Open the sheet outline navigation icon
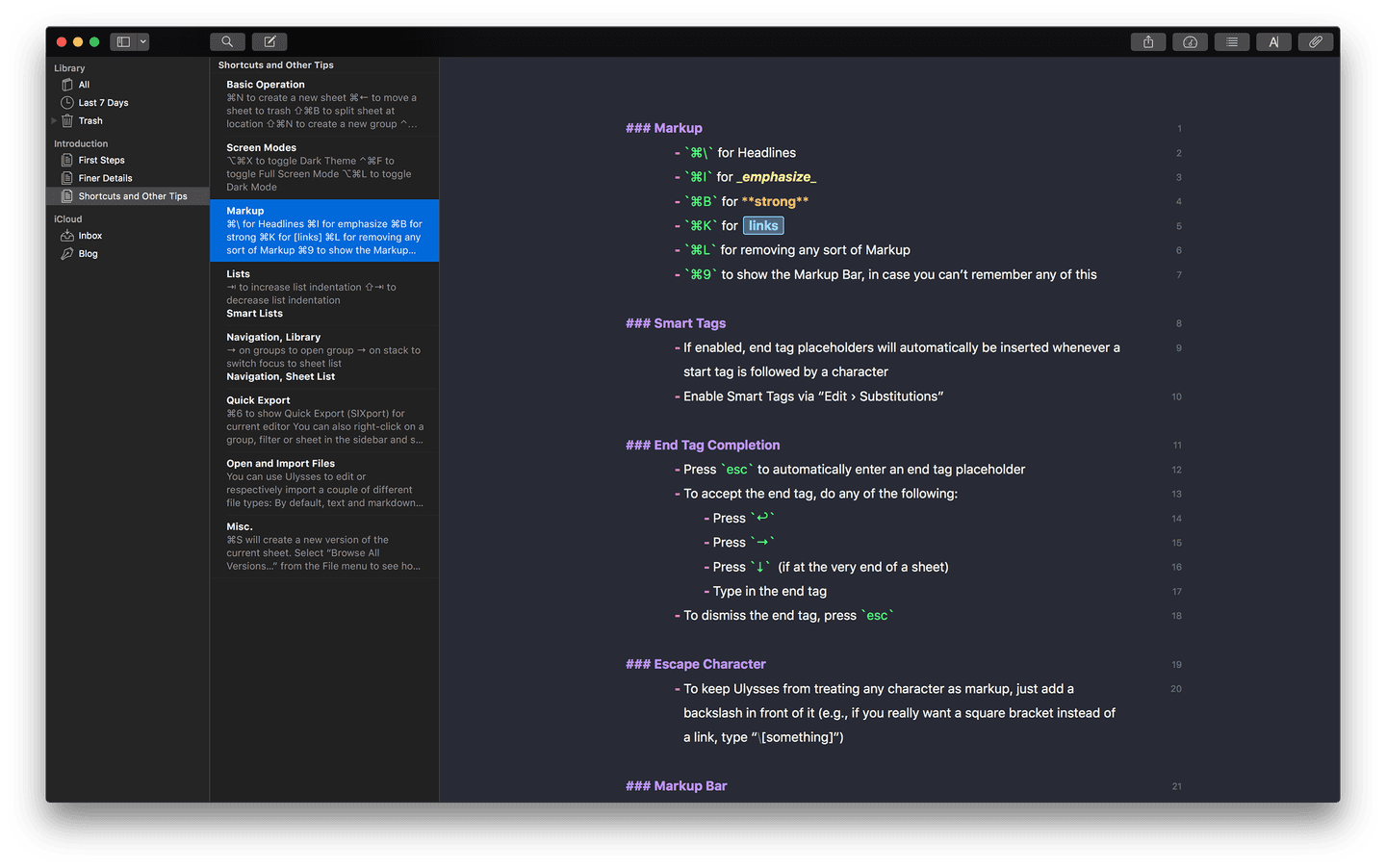 (1232, 41)
